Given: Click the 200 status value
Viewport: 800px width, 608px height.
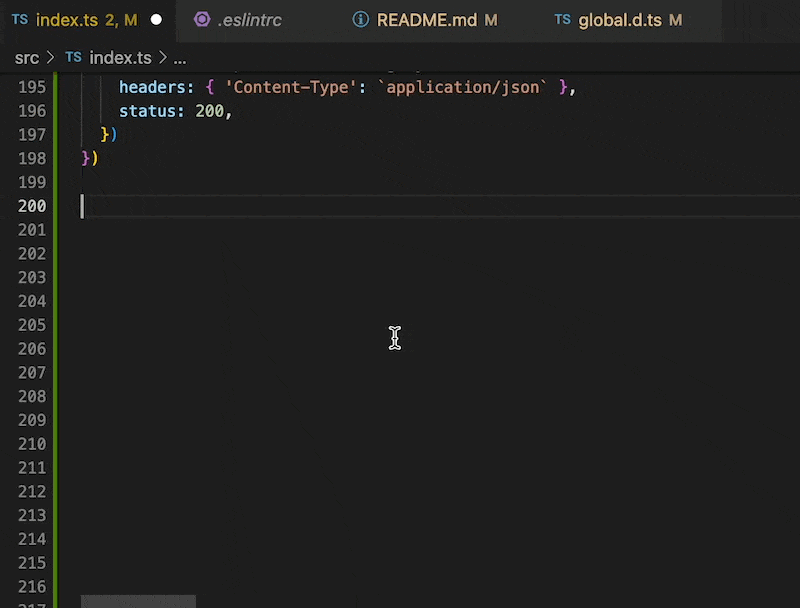Looking at the screenshot, I should (x=209, y=111).
